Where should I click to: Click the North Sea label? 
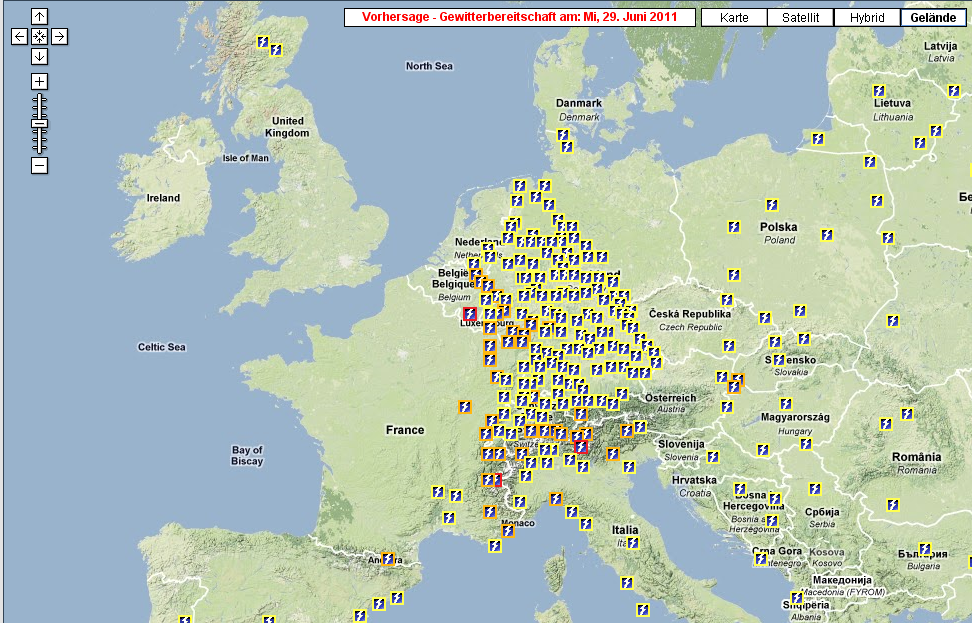coord(429,66)
